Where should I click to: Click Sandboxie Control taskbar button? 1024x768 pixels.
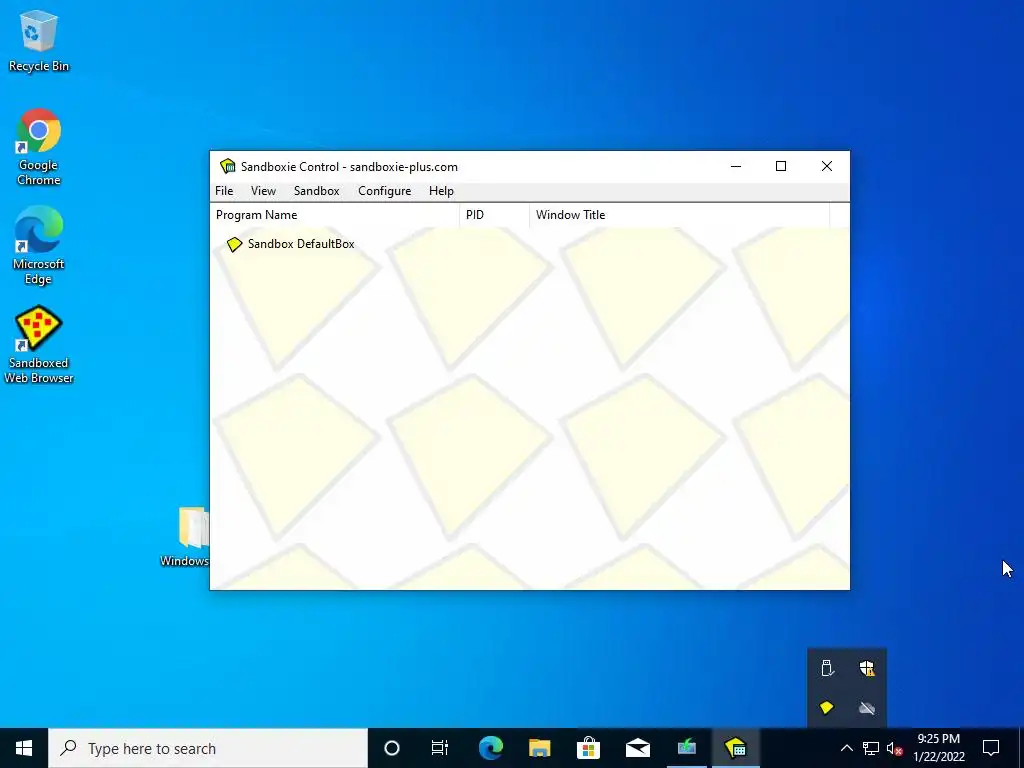pyautogui.click(x=735, y=748)
